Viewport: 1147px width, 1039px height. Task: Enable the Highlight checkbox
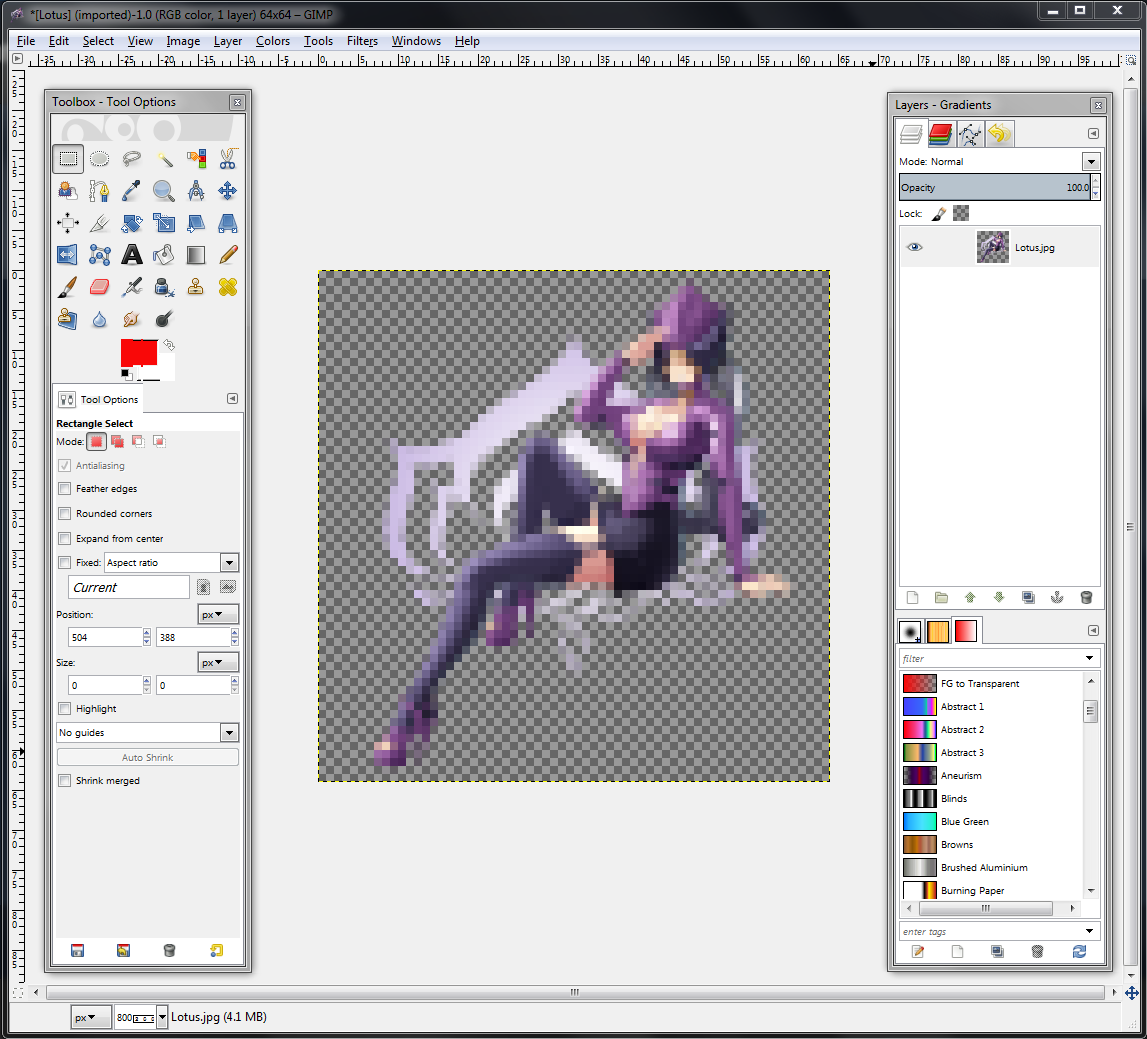click(x=64, y=709)
